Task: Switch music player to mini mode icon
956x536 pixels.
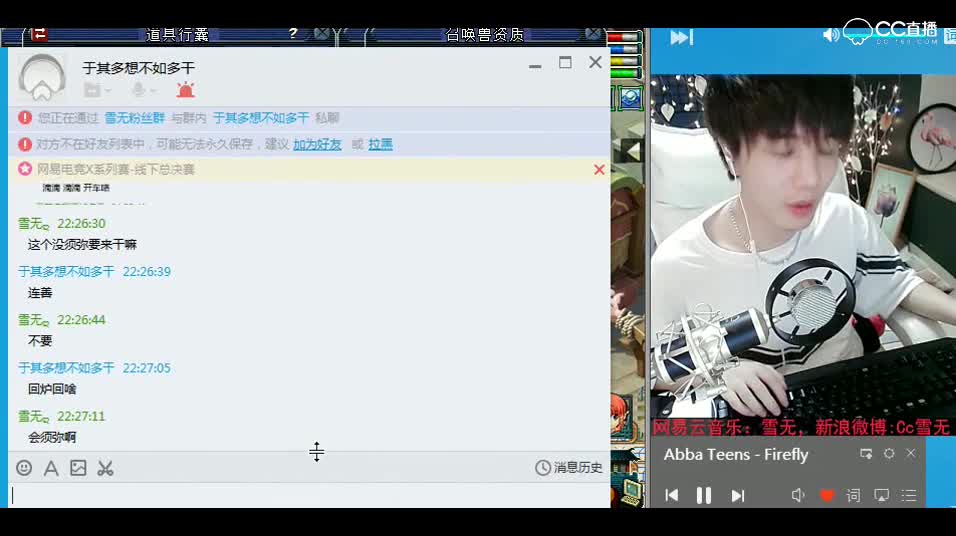Action: 866,454
